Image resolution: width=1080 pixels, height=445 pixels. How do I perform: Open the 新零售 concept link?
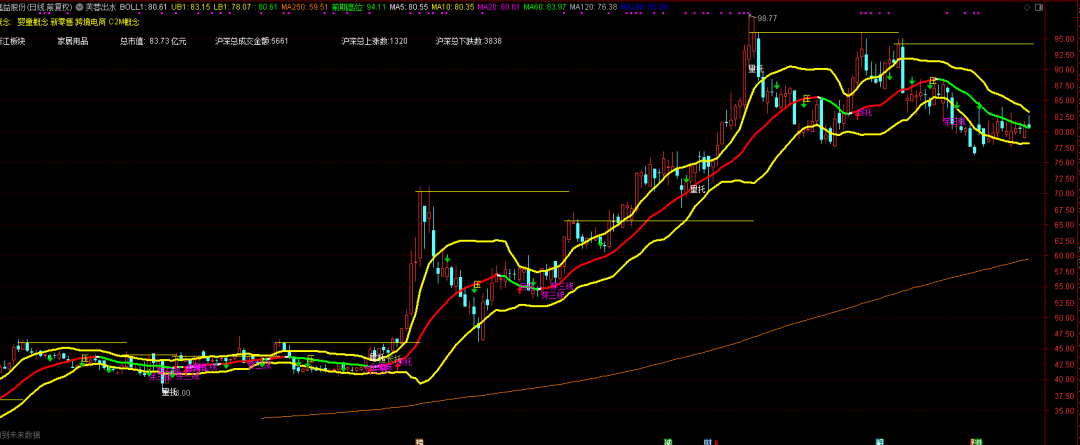[61, 22]
